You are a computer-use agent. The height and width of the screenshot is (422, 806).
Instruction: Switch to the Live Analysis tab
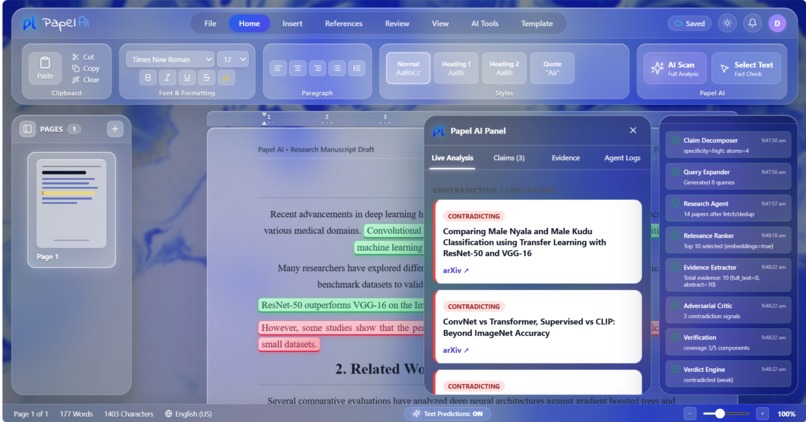click(x=452, y=158)
